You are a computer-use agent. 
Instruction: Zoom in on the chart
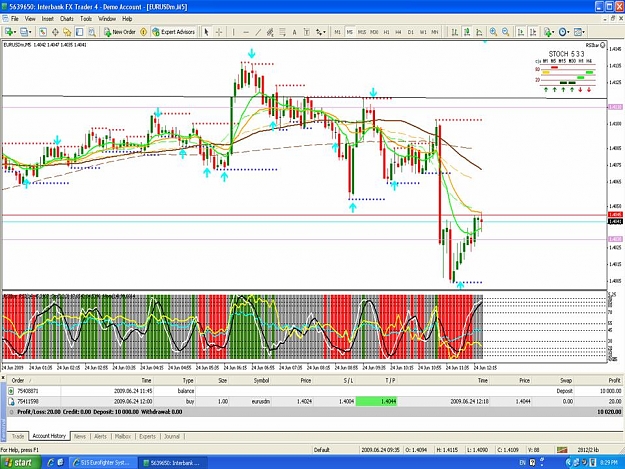[493, 32]
